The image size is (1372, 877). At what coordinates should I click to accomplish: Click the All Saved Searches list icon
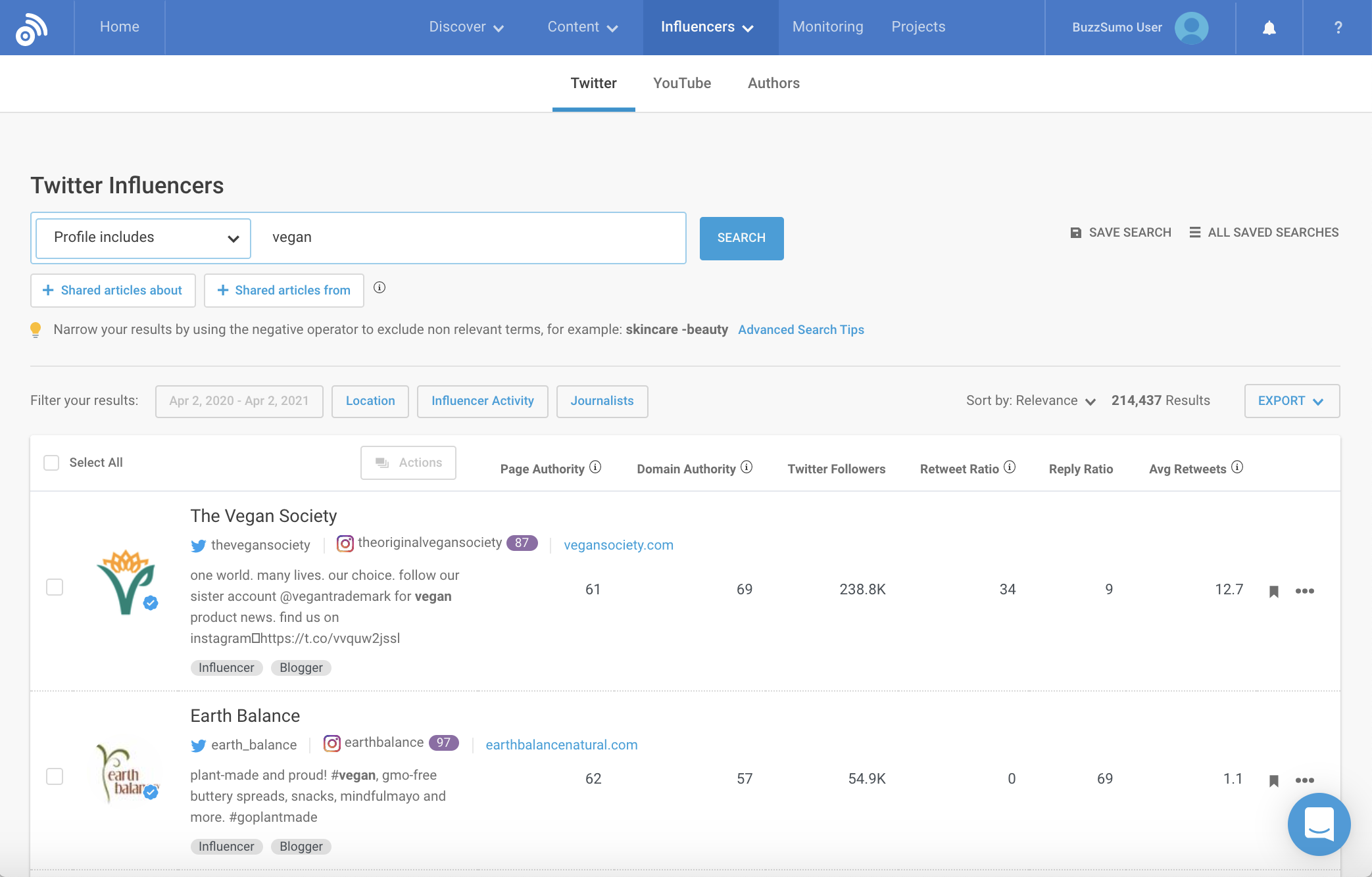[x=1195, y=232]
